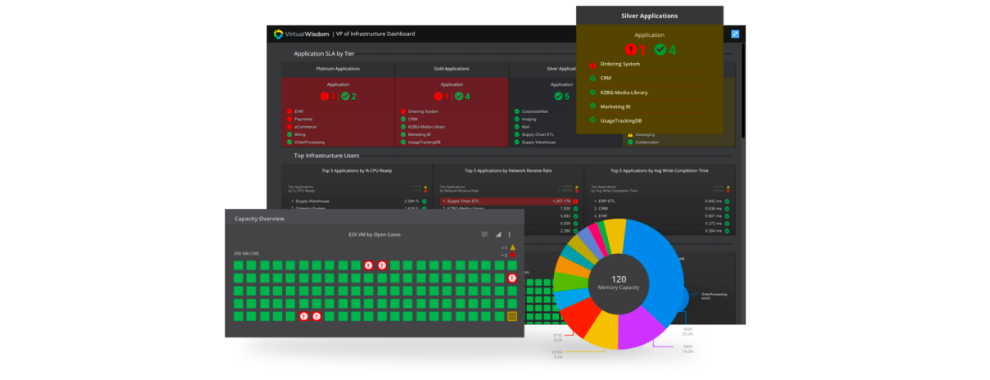
Task: Click the green check beside Imaging
Action: [516, 119]
